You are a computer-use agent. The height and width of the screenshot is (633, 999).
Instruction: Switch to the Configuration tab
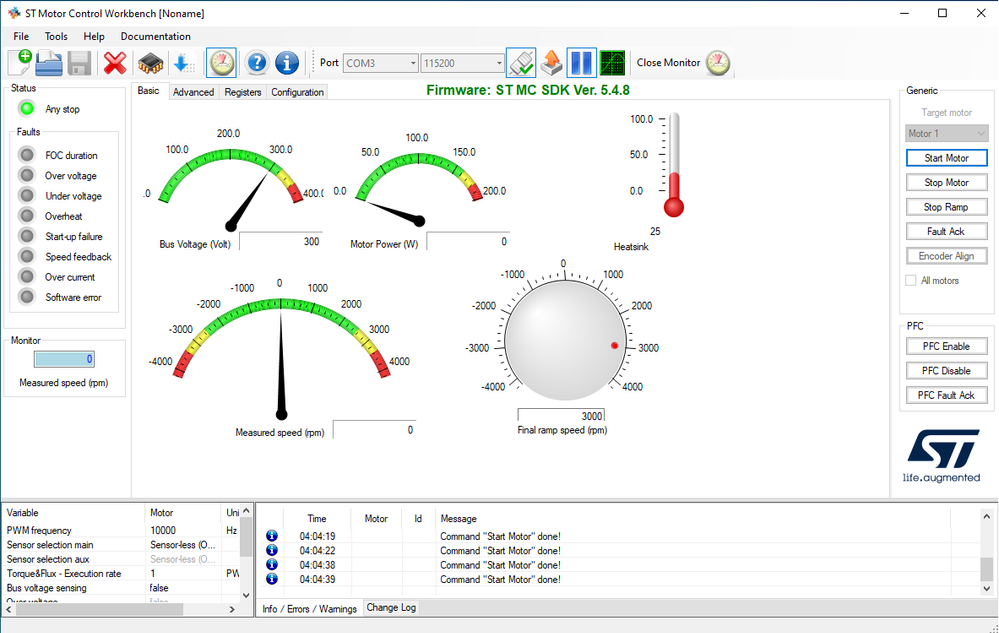[298, 92]
